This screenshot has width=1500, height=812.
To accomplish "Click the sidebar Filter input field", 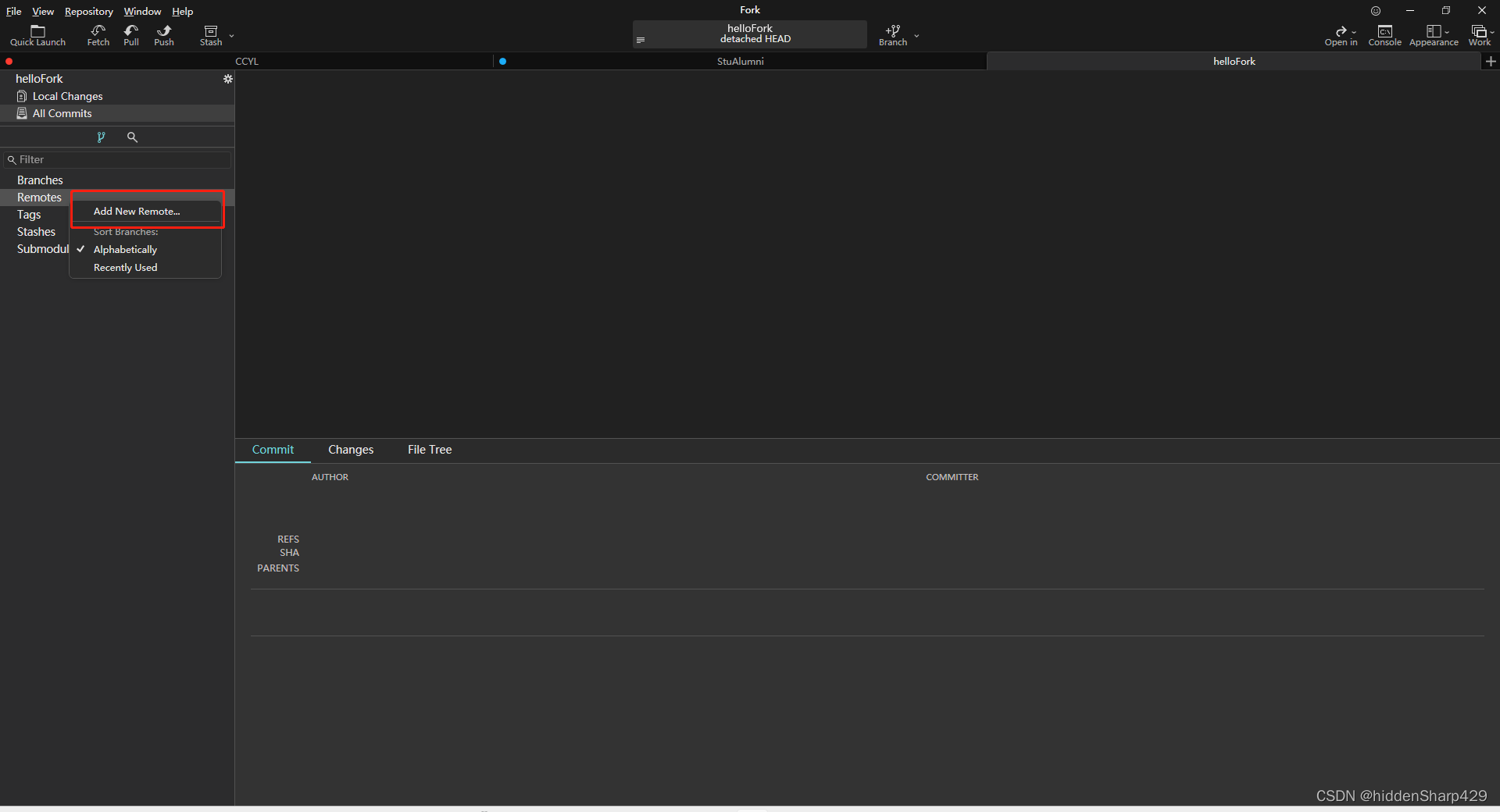I will (117, 159).
